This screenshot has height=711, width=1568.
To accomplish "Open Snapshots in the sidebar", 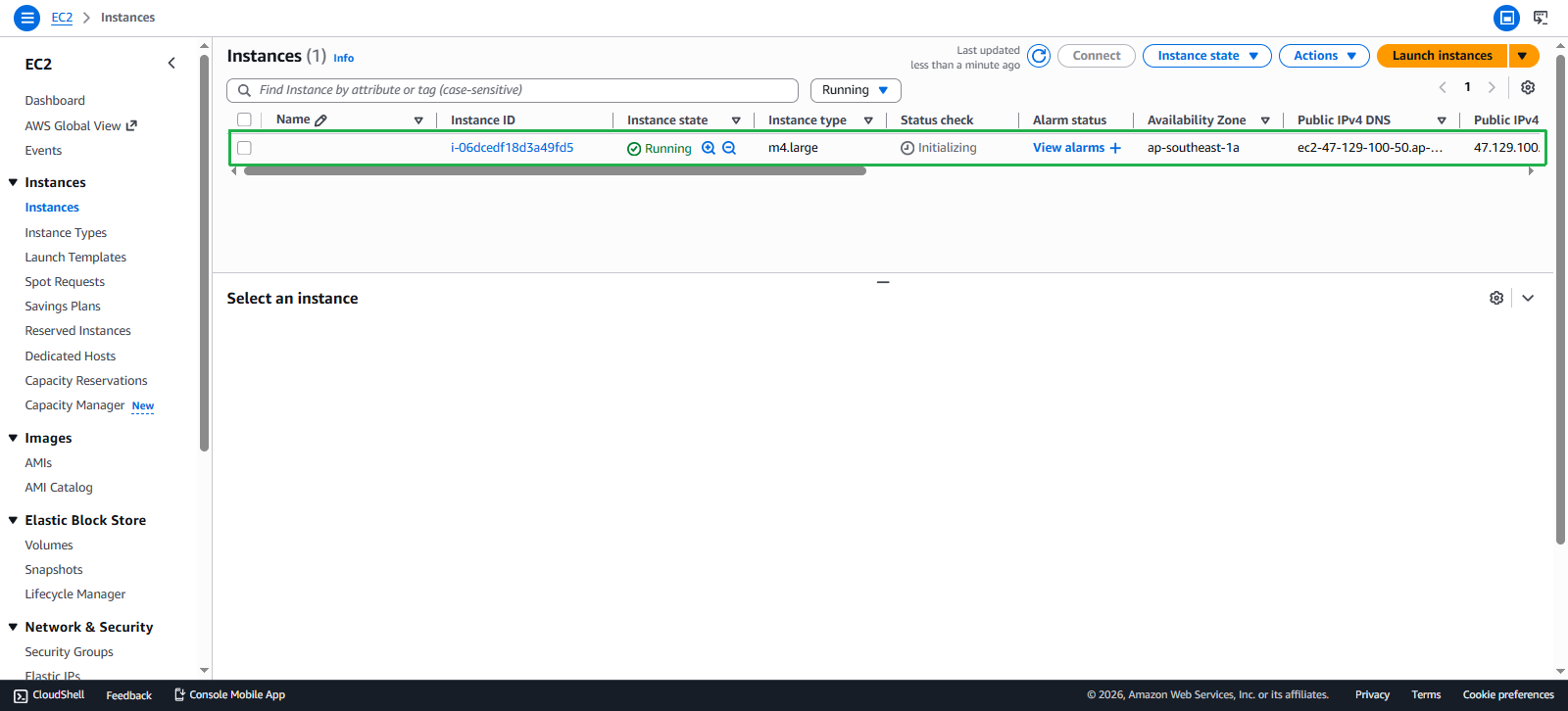I will [x=54, y=570].
